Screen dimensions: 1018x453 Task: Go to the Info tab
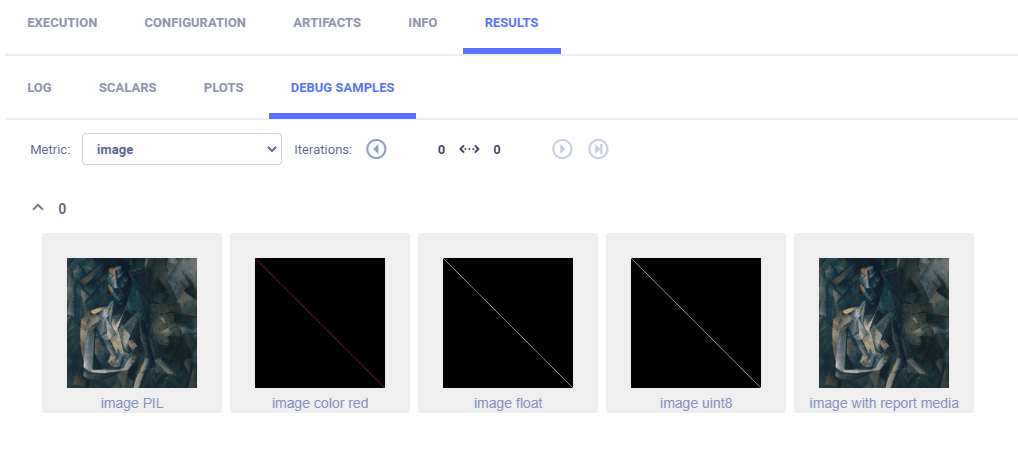(423, 23)
